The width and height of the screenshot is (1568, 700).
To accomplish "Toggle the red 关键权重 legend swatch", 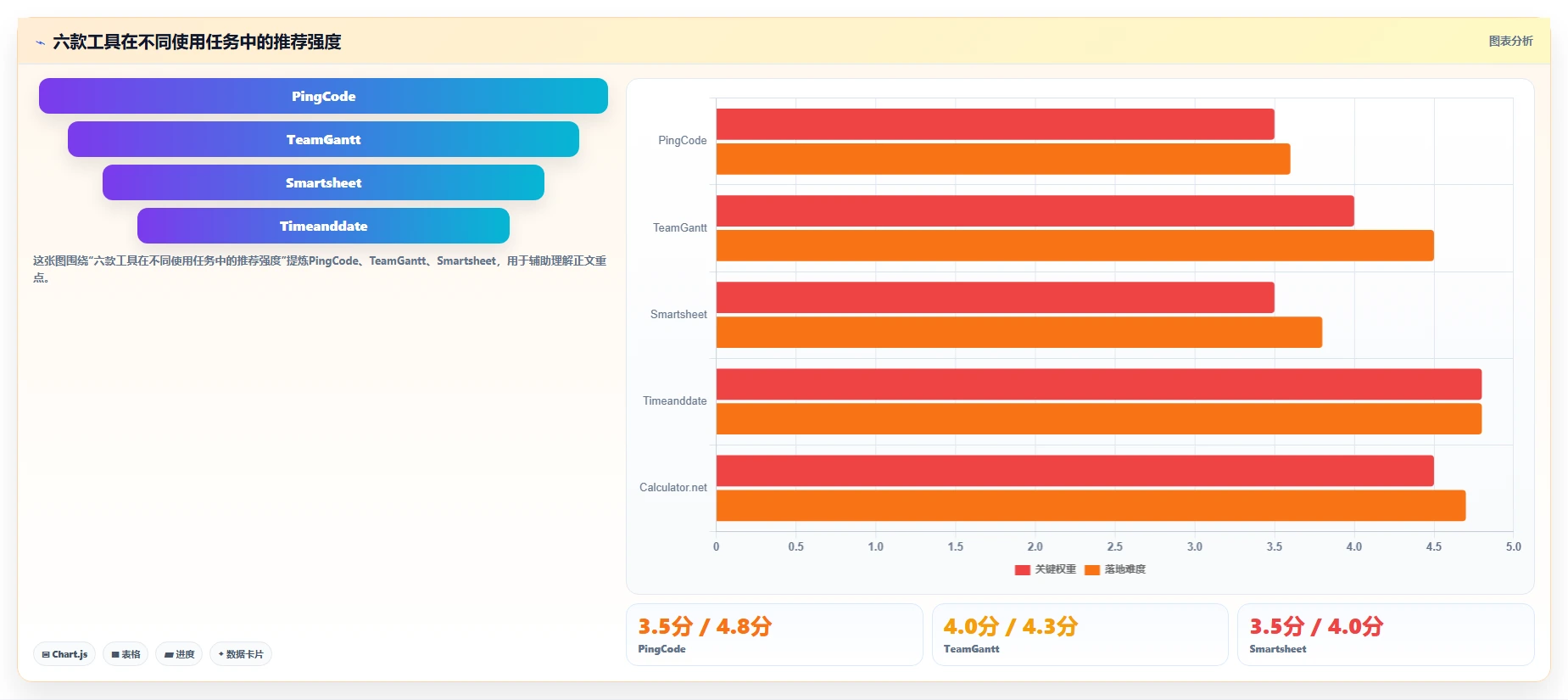I will pos(1022,569).
